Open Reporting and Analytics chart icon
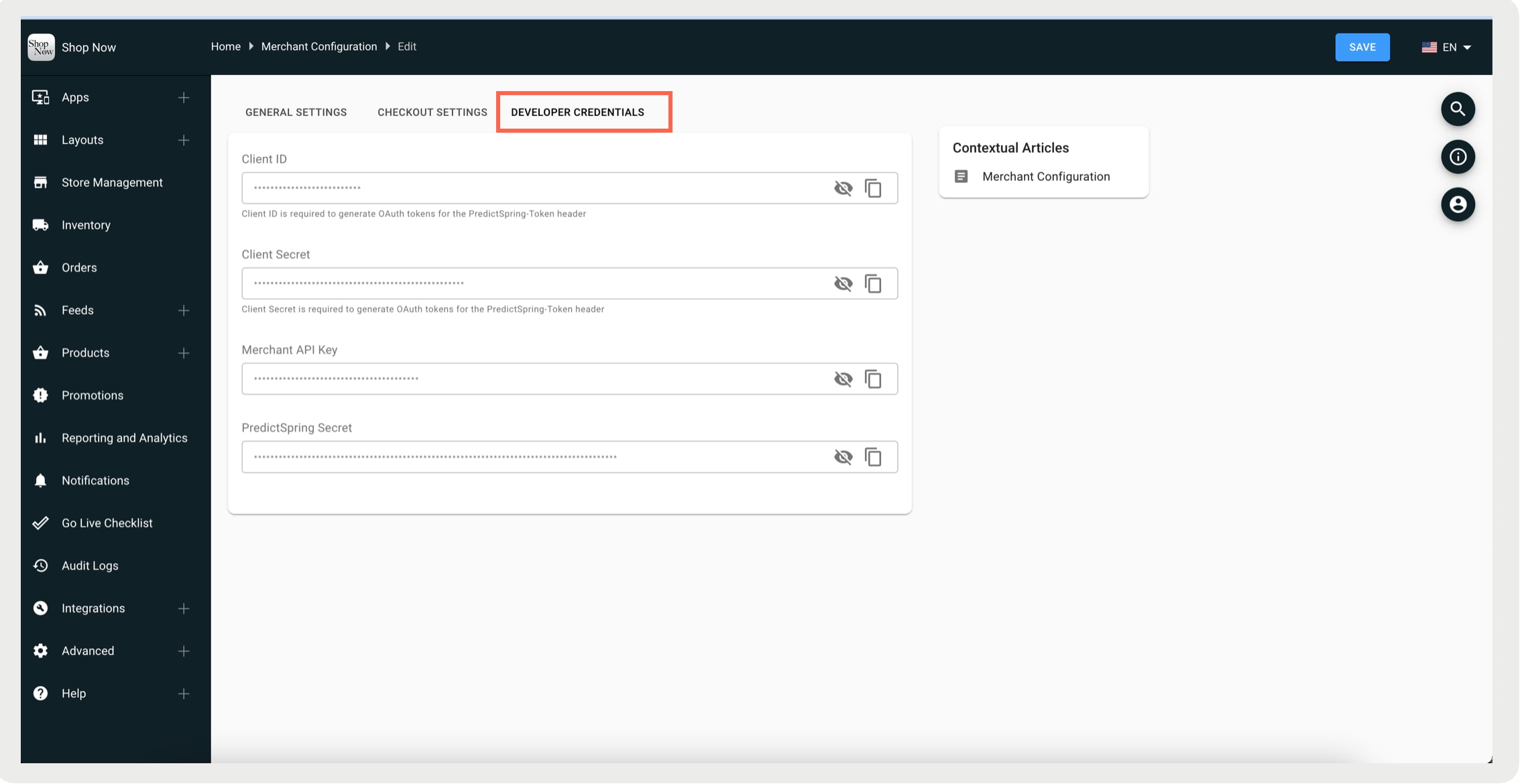1522x784 pixels. 40,437
